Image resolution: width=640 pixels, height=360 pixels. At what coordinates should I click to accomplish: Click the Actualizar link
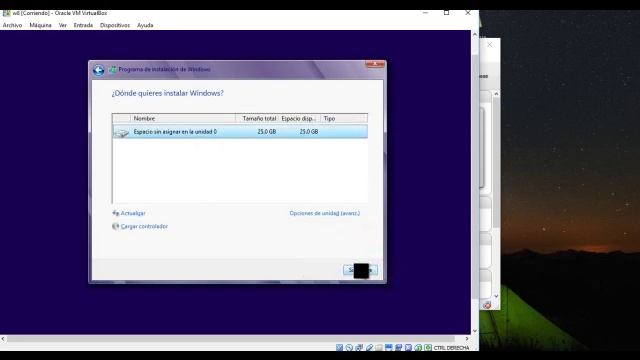tap(129, 213)
